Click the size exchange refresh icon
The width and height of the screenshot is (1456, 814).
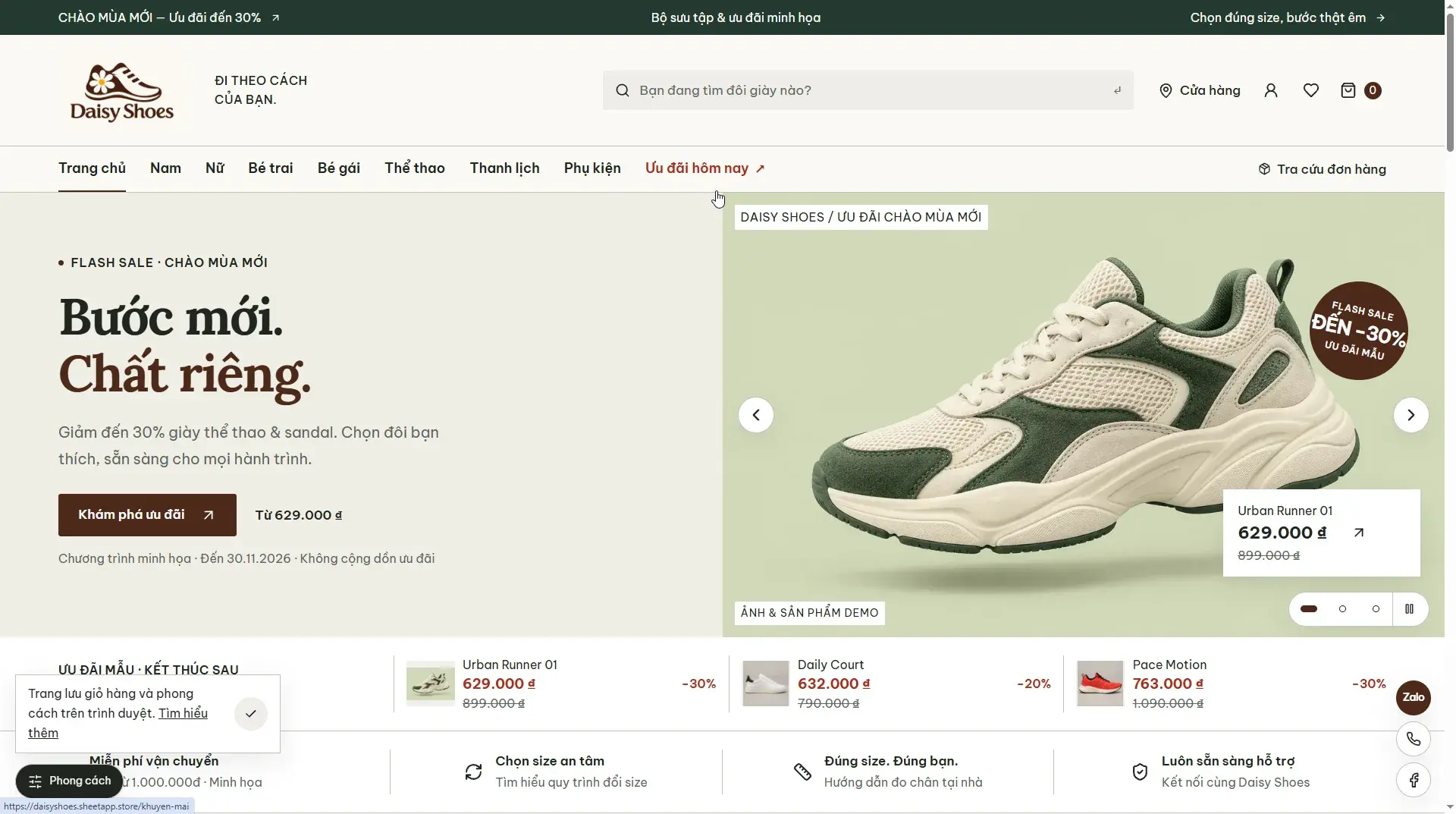pyautogui.click(x=474, y=772)
